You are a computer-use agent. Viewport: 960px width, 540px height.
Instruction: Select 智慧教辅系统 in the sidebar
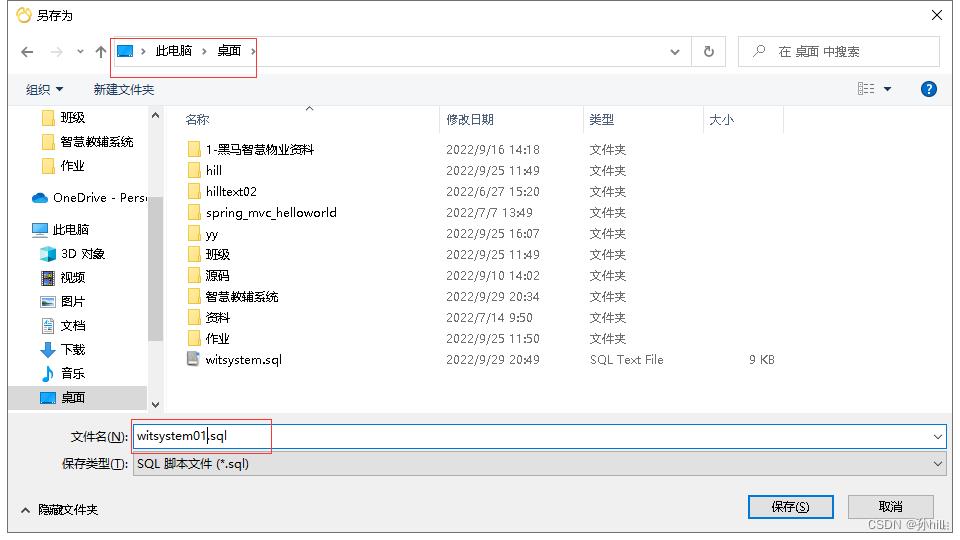[87, 142]
